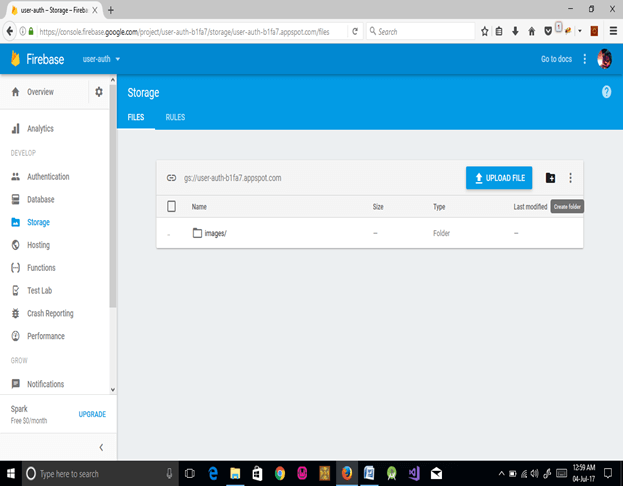Screen dimensions: 623x486
Task: Click the Create folder icon
Action: coord(550,178)
